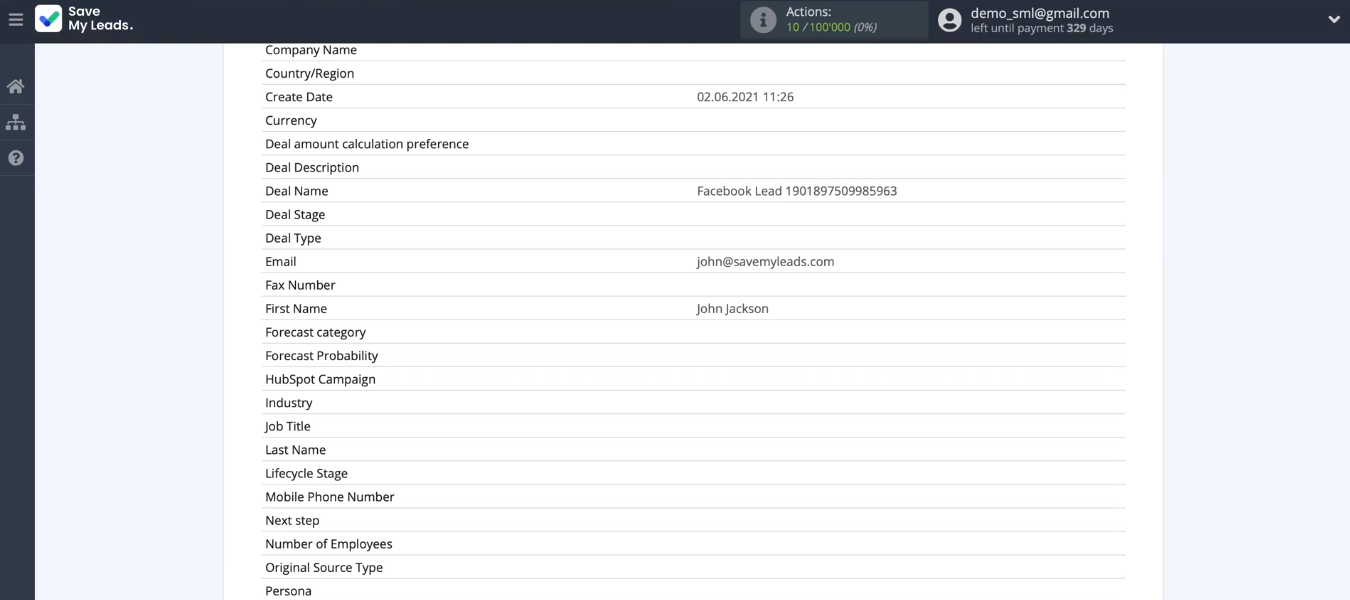Image resolution: width=1350 pixels, height=600 pixels.
Task: Select the Country/Region row label
Action: [310, 73]
